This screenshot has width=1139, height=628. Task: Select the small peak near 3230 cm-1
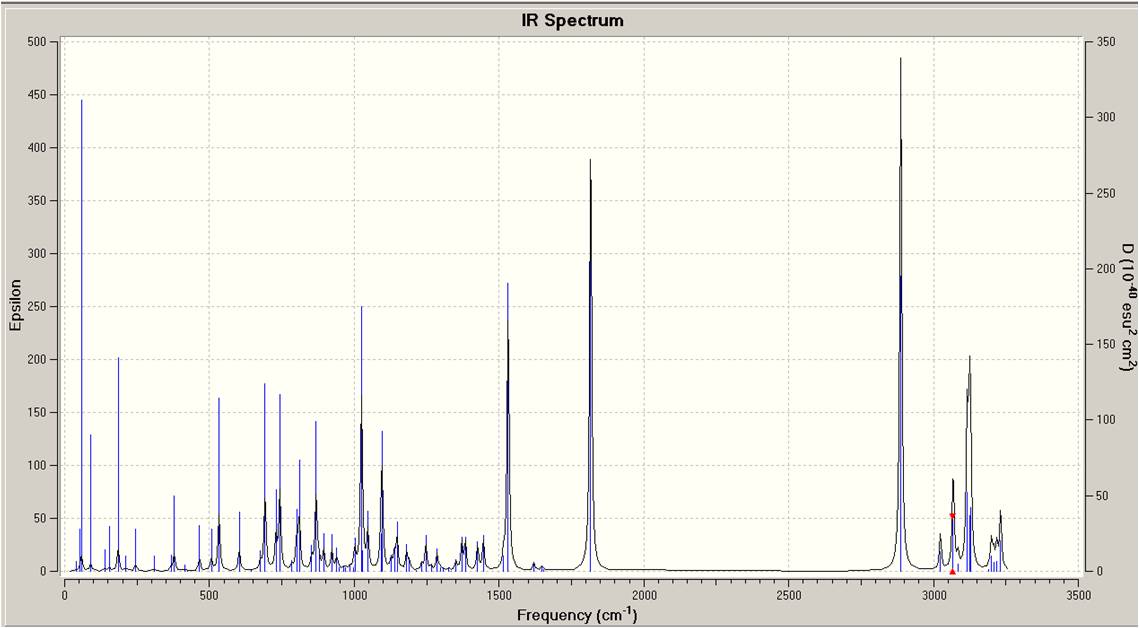coord(1000,537)
